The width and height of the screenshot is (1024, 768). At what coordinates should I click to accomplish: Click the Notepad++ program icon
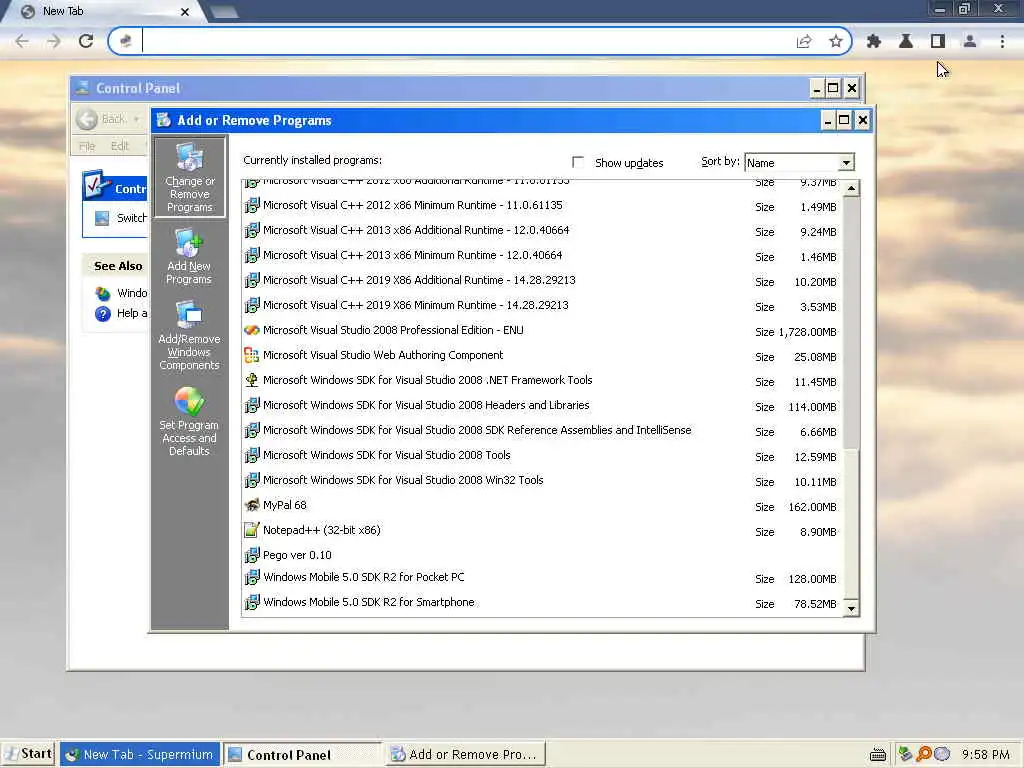point(251,530)
